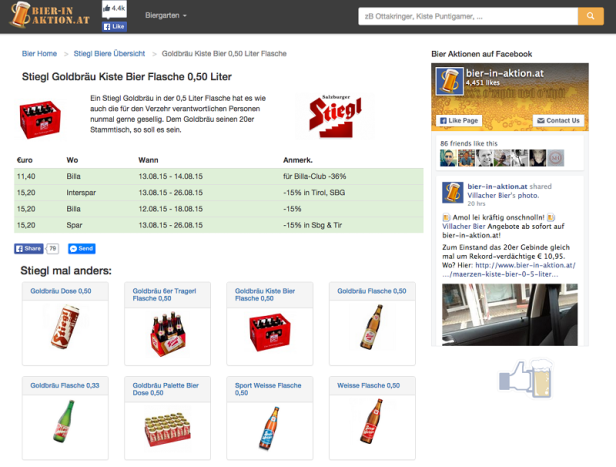Click the six-pack carrier product image
The width and height of the screenshot is (616, 467).
click(168, 334)
